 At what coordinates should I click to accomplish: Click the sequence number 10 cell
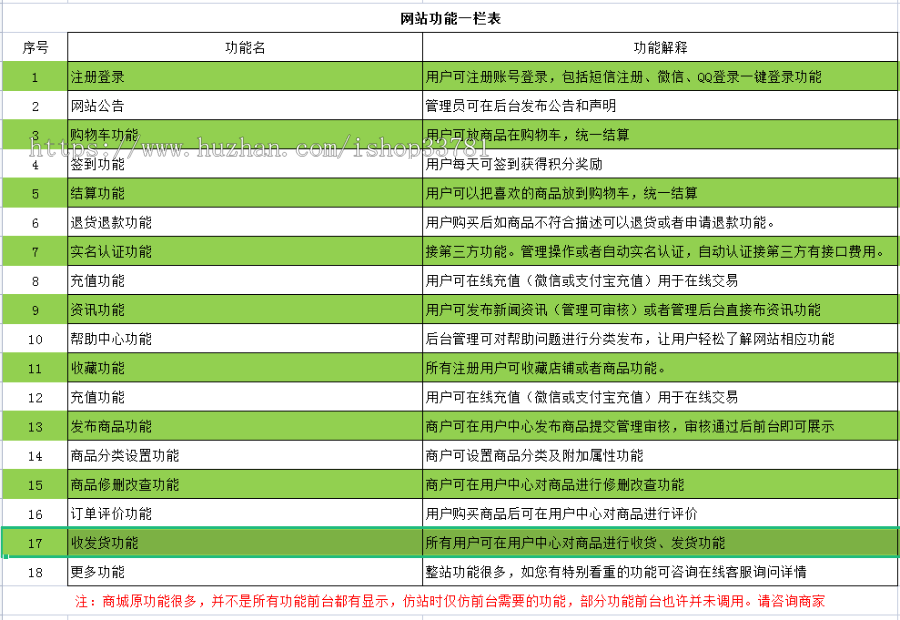[35, 339]
